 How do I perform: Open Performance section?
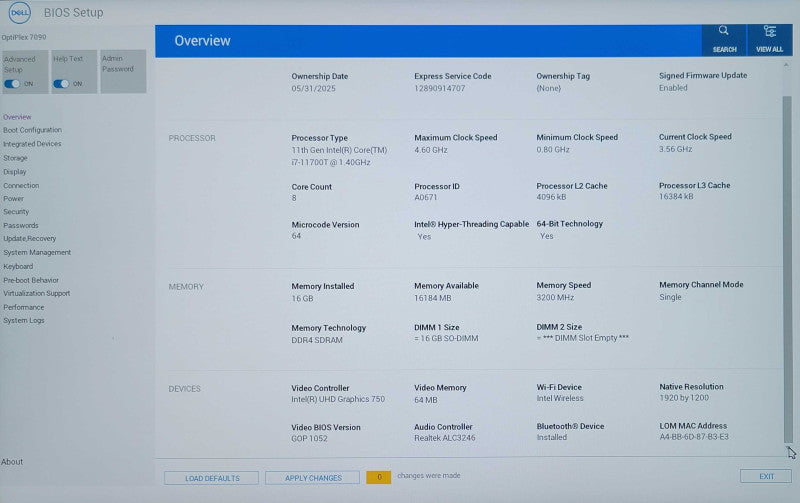pyautogui.click(x=23, y=307)
